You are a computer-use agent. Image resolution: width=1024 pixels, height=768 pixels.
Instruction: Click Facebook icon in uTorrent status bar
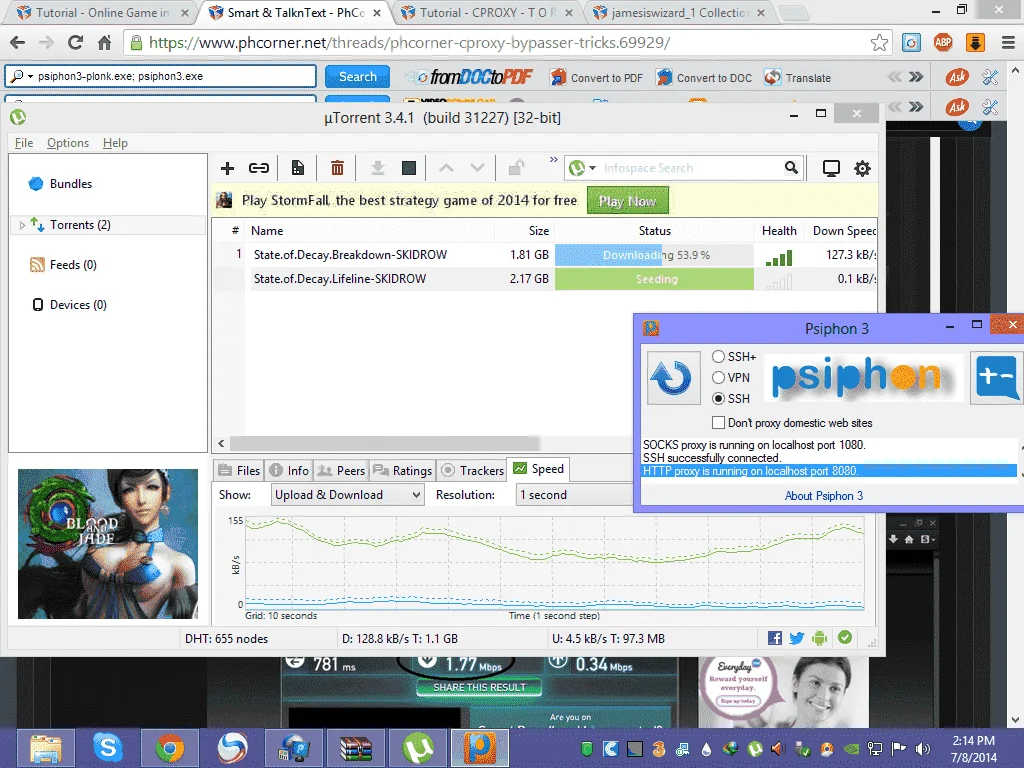(x=775, y=638)
